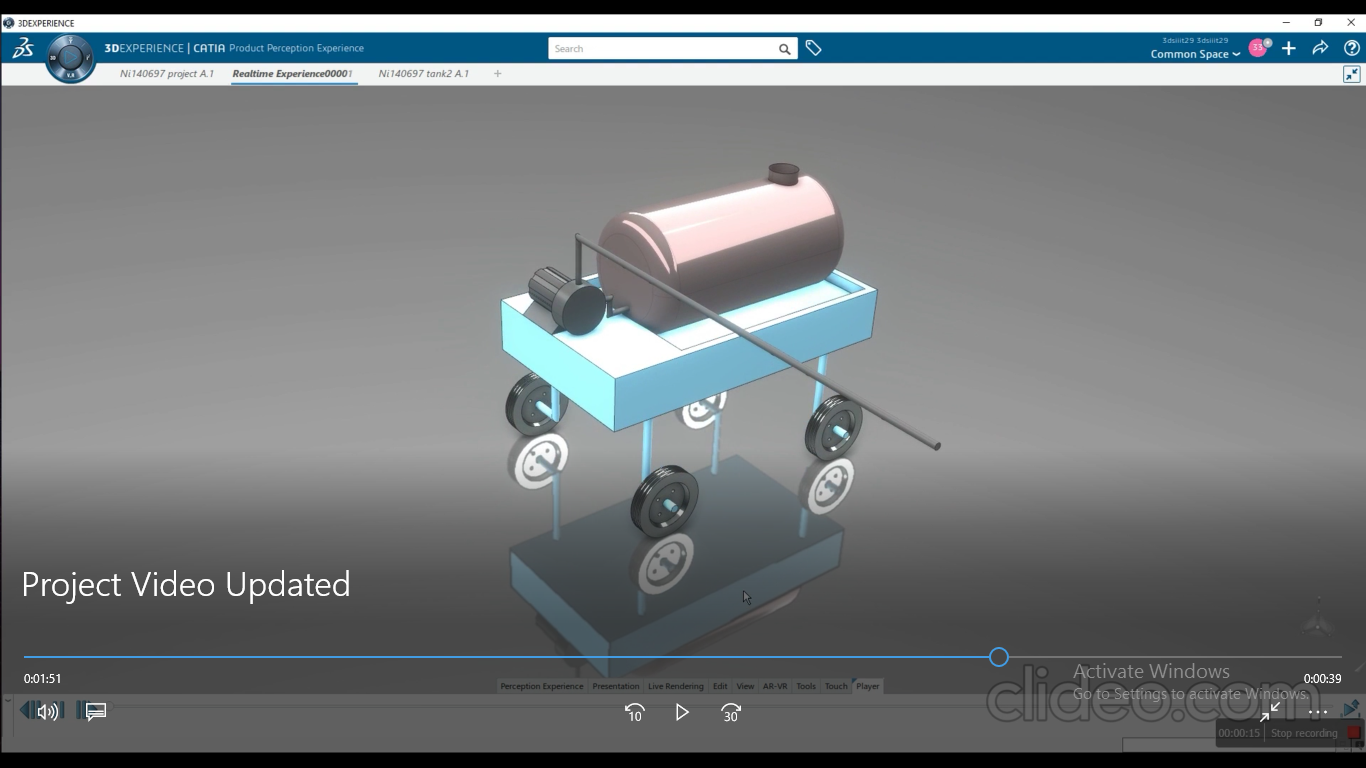Open more options ellipsis in player
Screen dimensions: 1366x768
(x=1318, y=712)
